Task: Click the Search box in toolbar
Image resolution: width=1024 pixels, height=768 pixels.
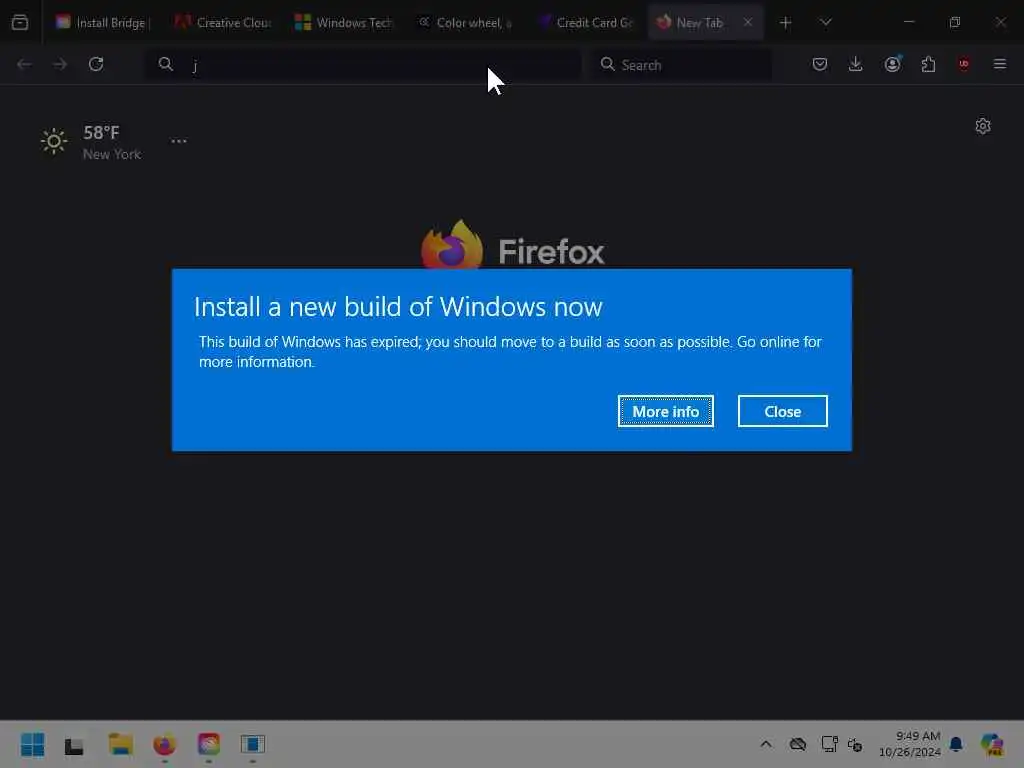Action: [681, 65]
